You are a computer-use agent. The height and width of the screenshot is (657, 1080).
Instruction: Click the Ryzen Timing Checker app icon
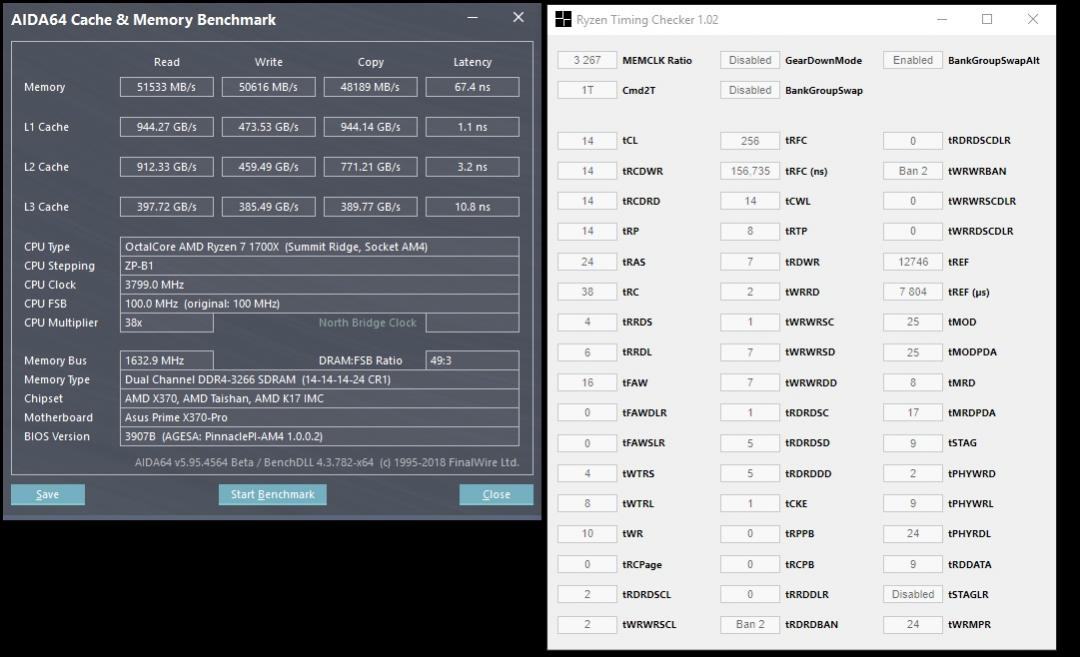pos(563,19)
